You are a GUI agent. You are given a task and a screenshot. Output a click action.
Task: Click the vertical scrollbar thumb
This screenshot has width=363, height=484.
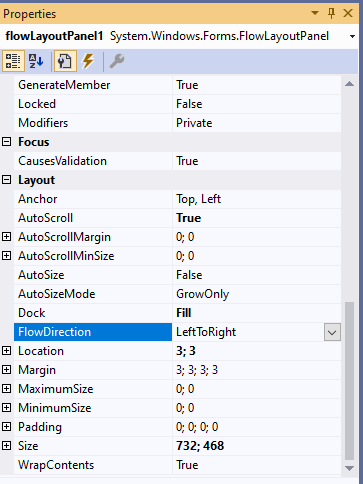coord(349,381)
